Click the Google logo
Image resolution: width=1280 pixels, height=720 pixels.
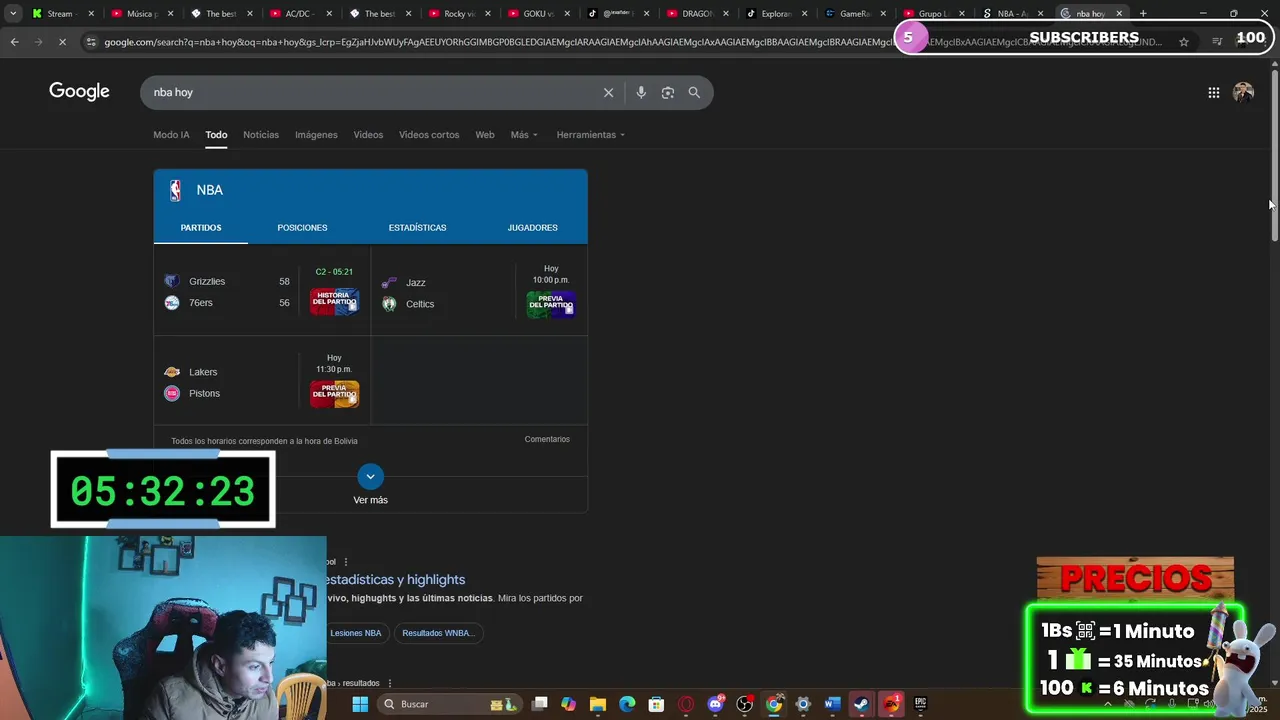(79, 92)
